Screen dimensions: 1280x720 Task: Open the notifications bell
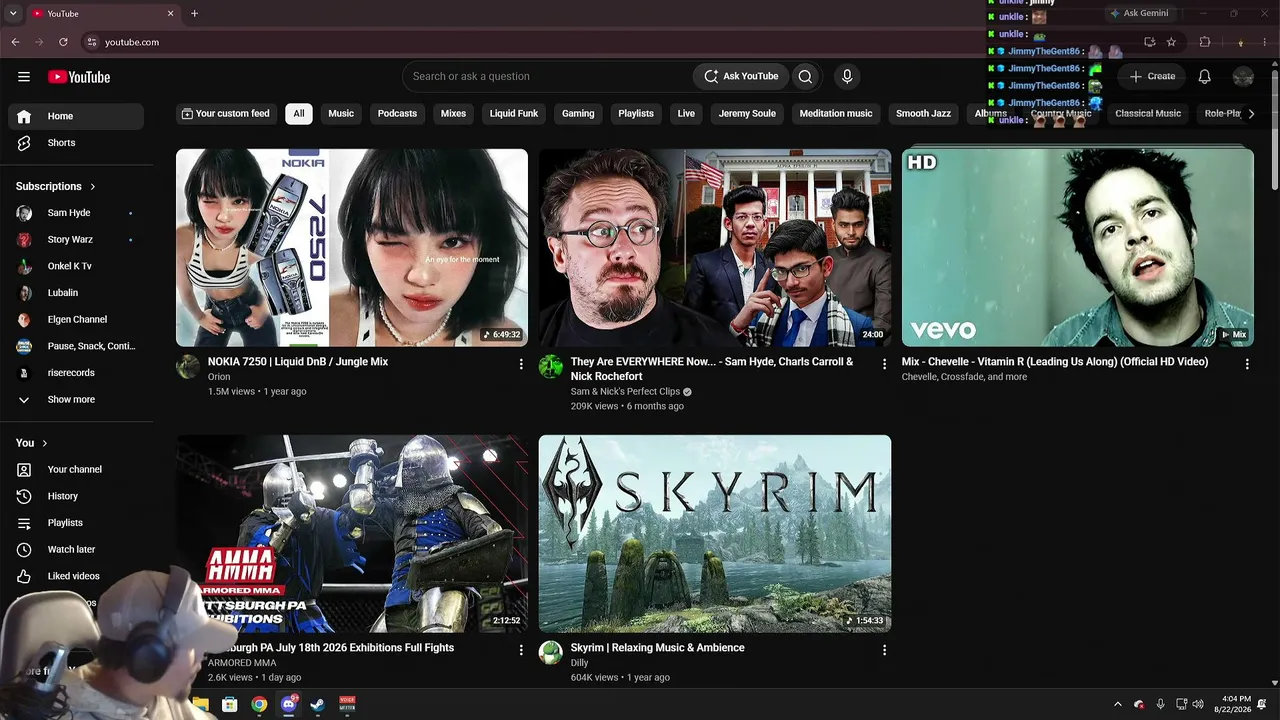click(1205, 76)
